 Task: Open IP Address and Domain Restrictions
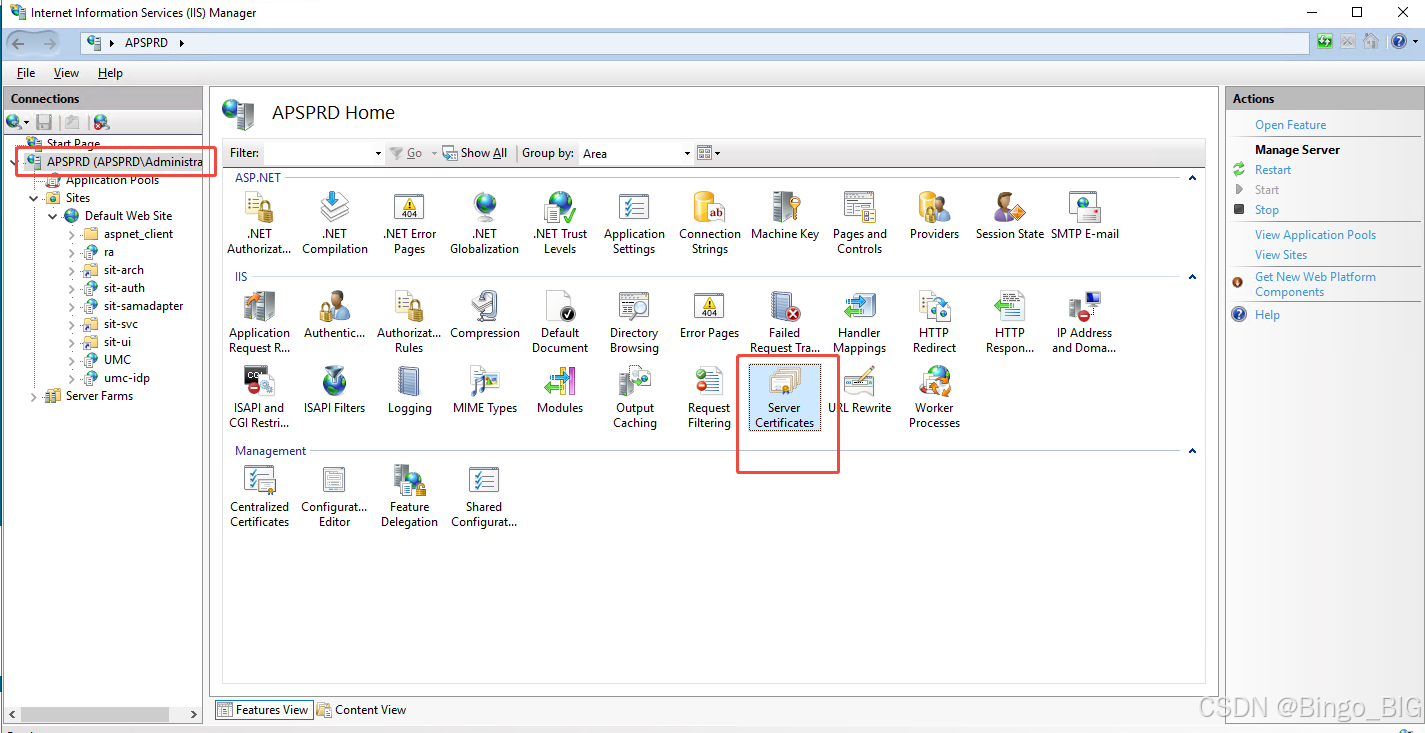pyautogui.click(x=1085, y=322)
